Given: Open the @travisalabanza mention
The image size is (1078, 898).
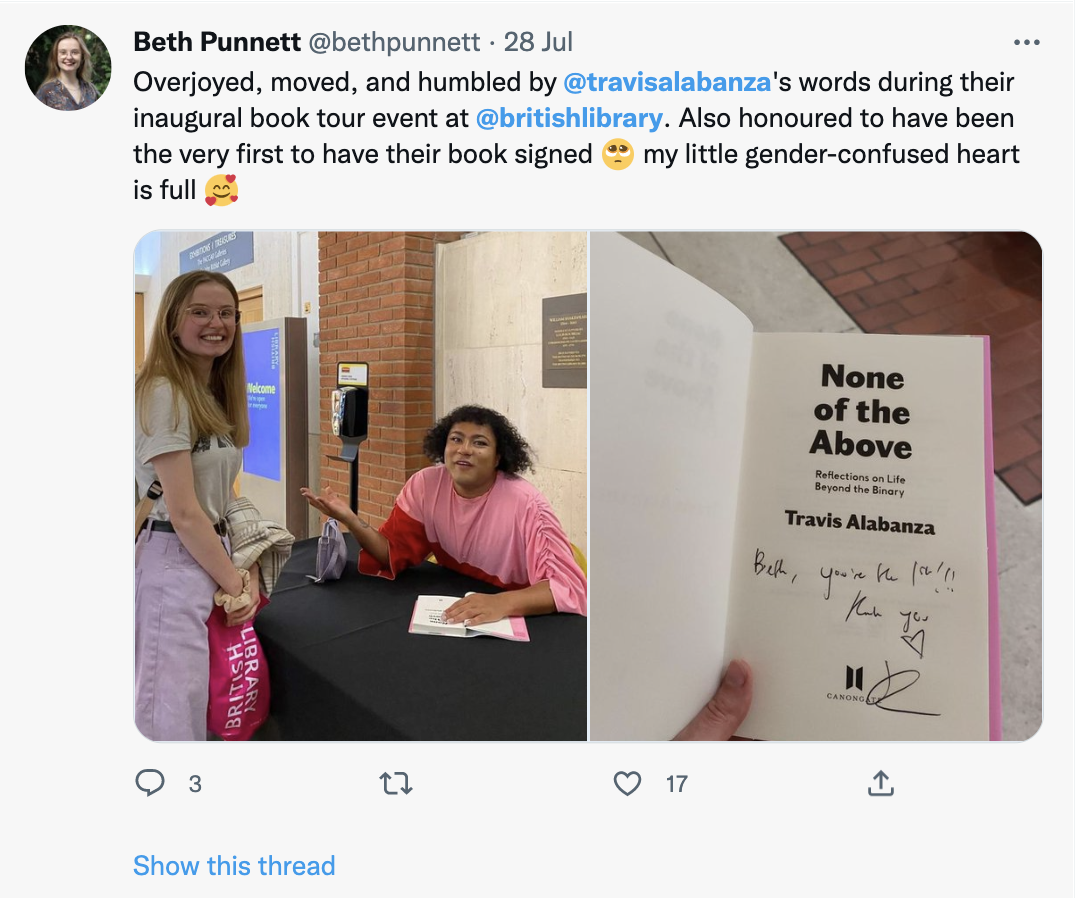Looking at the screenshot, I should (x=667, y=82).
